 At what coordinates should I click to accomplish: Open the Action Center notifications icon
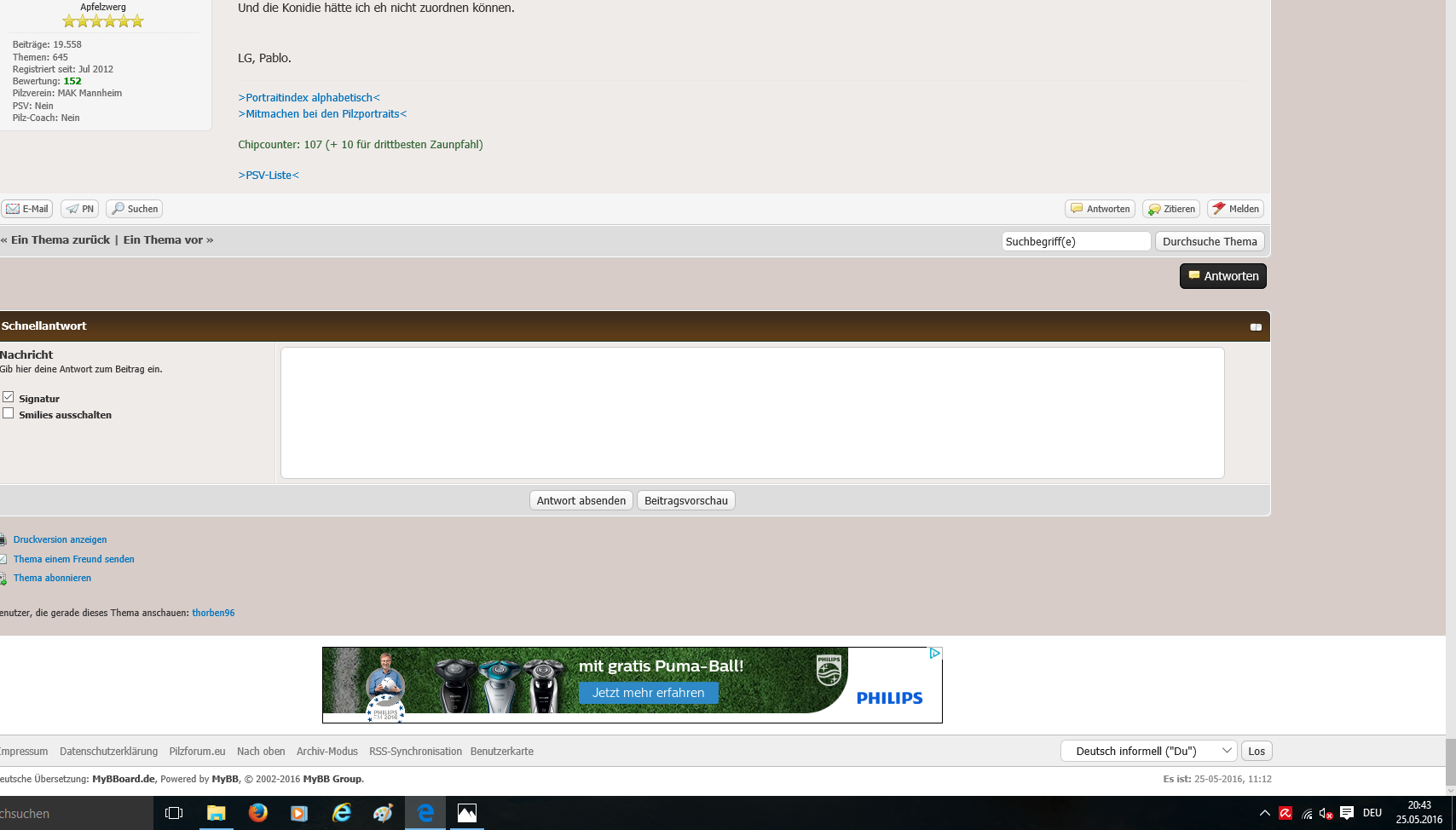(x=1347, y=813)
